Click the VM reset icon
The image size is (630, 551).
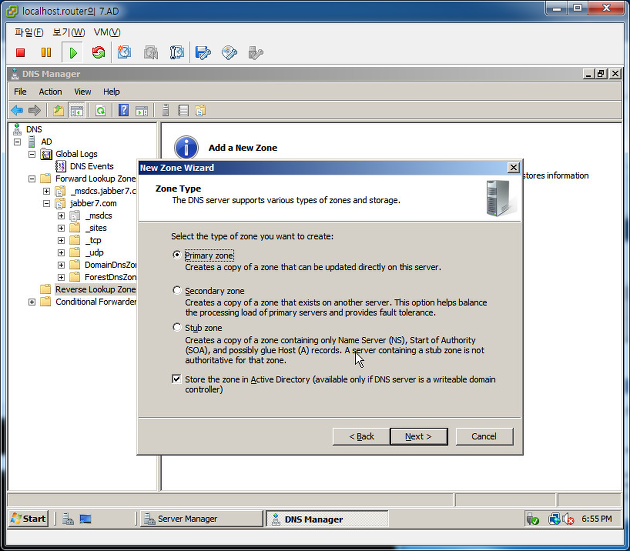[98, 53]
